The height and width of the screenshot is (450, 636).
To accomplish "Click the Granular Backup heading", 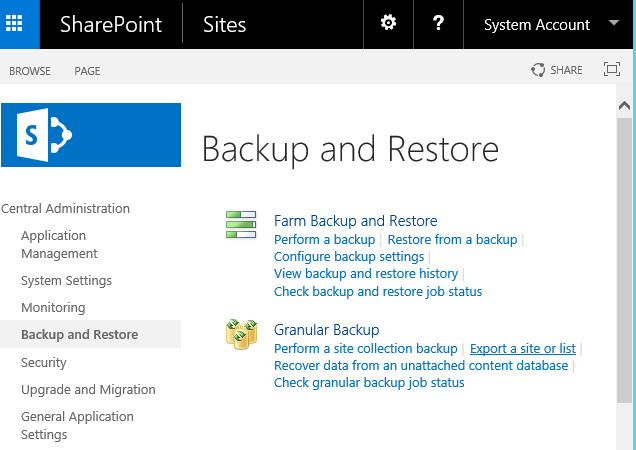I will pos(327,330).
